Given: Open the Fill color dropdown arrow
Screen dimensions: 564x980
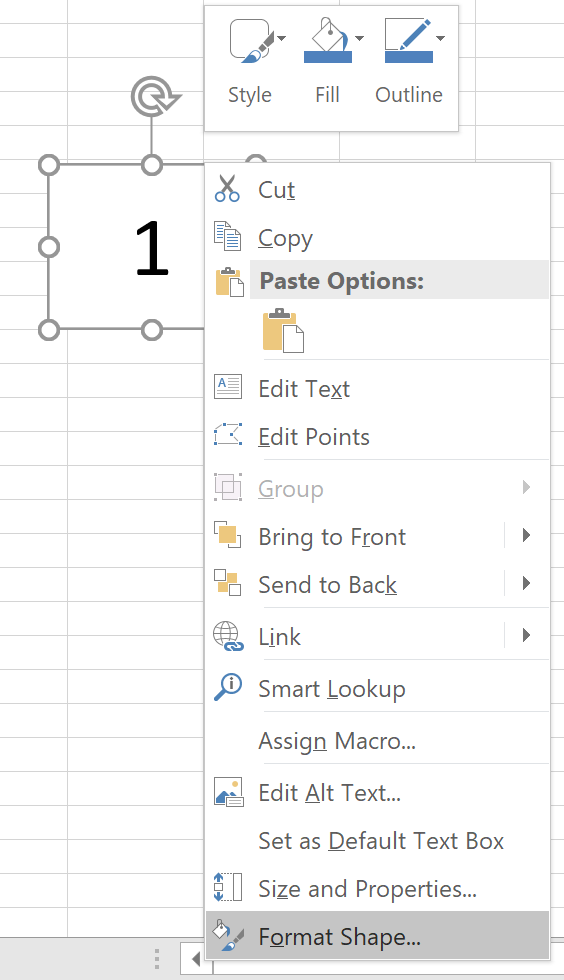Looking at the screenshot, I should pos(359,39).
